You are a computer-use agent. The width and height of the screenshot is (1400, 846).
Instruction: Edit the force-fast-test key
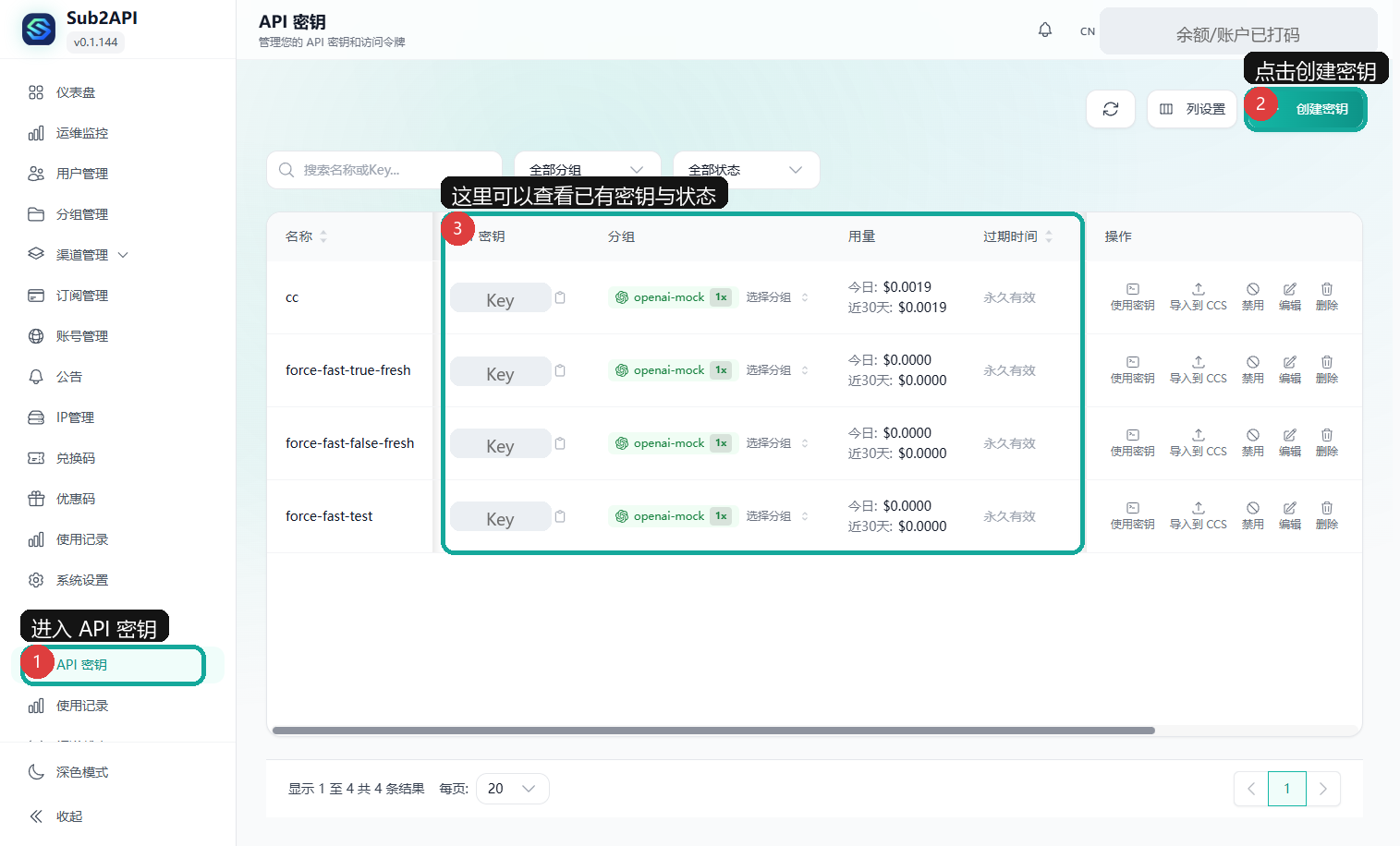(1290, 515)
